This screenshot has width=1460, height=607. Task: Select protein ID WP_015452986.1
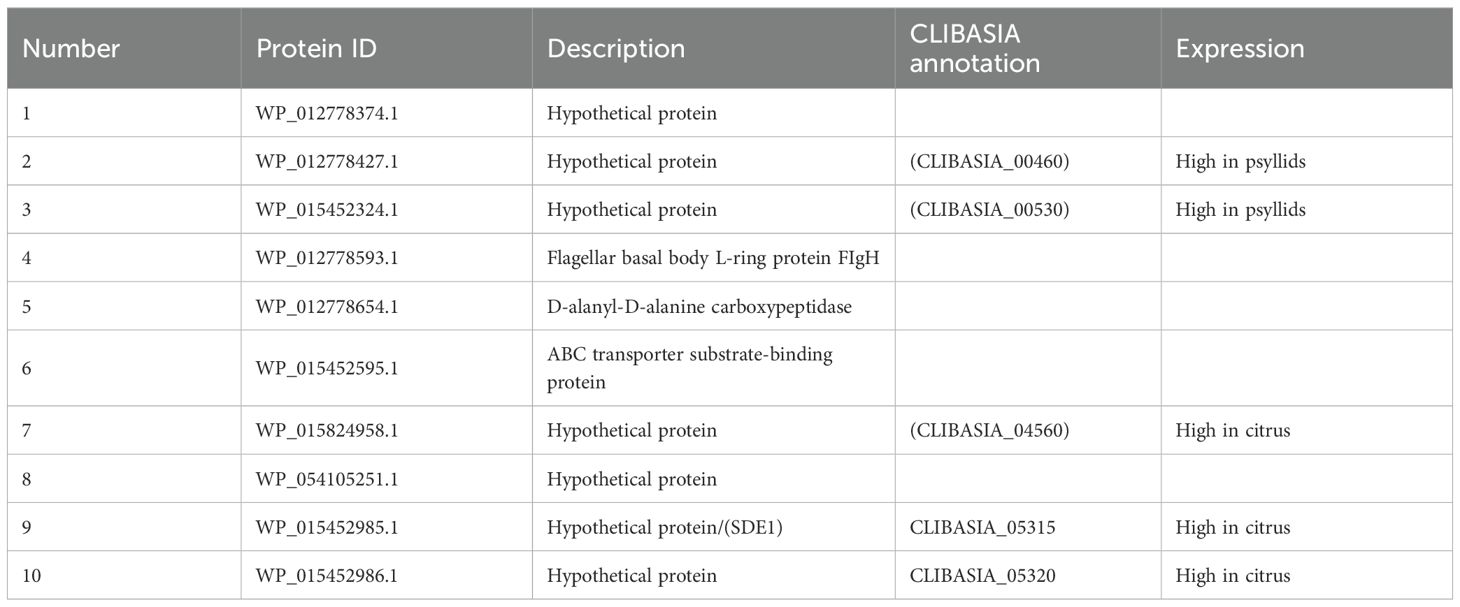pyautogui.click(x=327, y=576)
